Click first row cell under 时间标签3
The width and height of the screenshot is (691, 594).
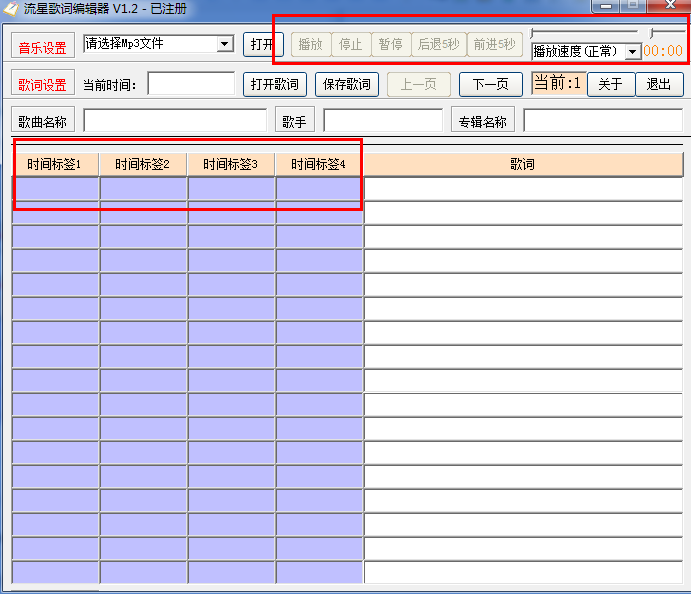pos(231,189)
